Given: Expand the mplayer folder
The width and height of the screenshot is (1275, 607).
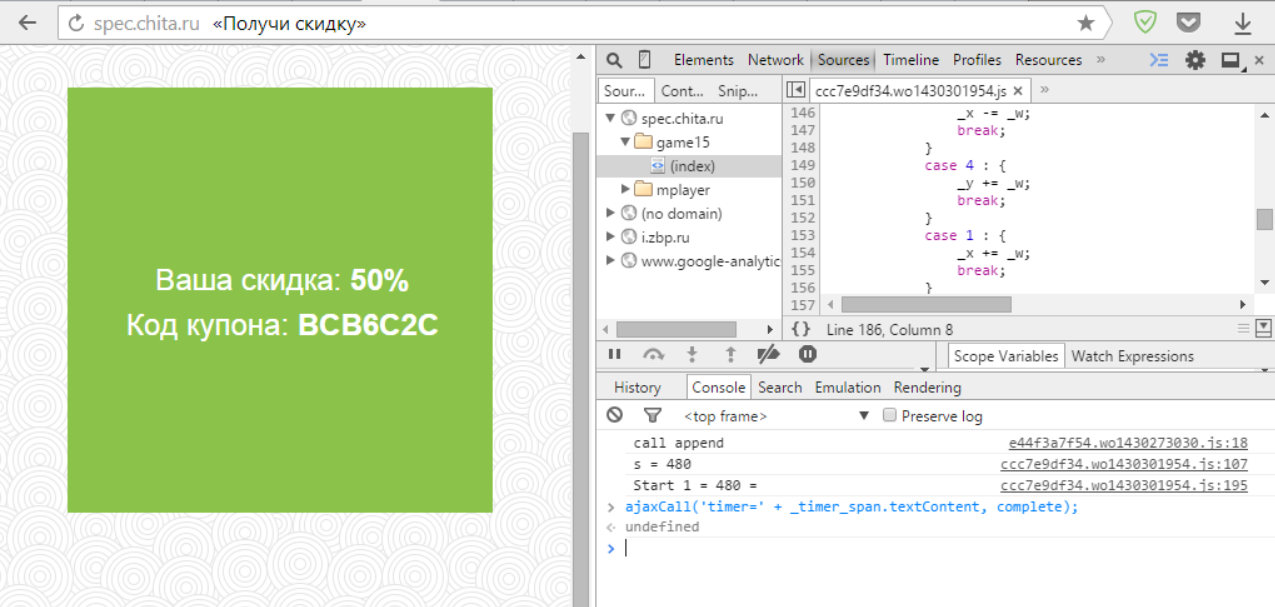Looking at the screenshot, I should point(626,189).
